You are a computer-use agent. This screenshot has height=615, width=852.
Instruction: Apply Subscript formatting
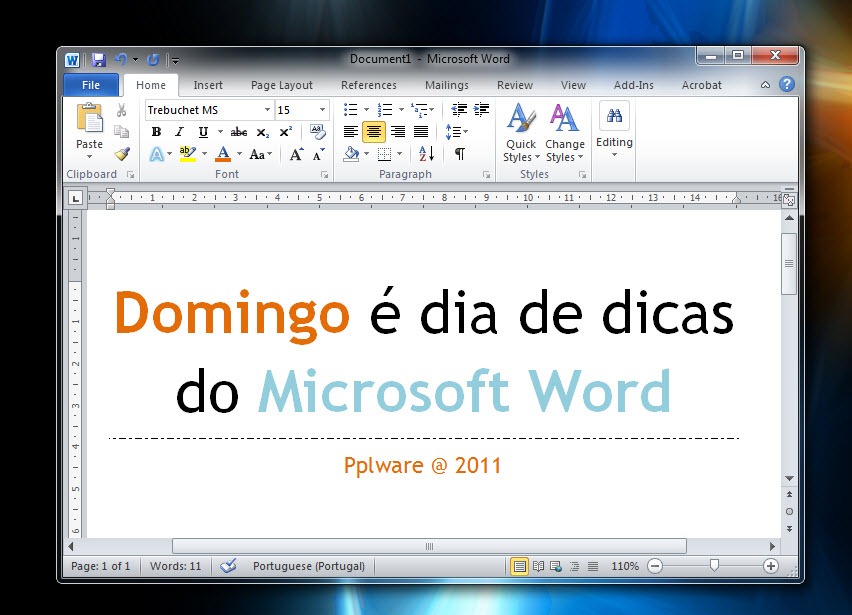[x=262, y=132]
